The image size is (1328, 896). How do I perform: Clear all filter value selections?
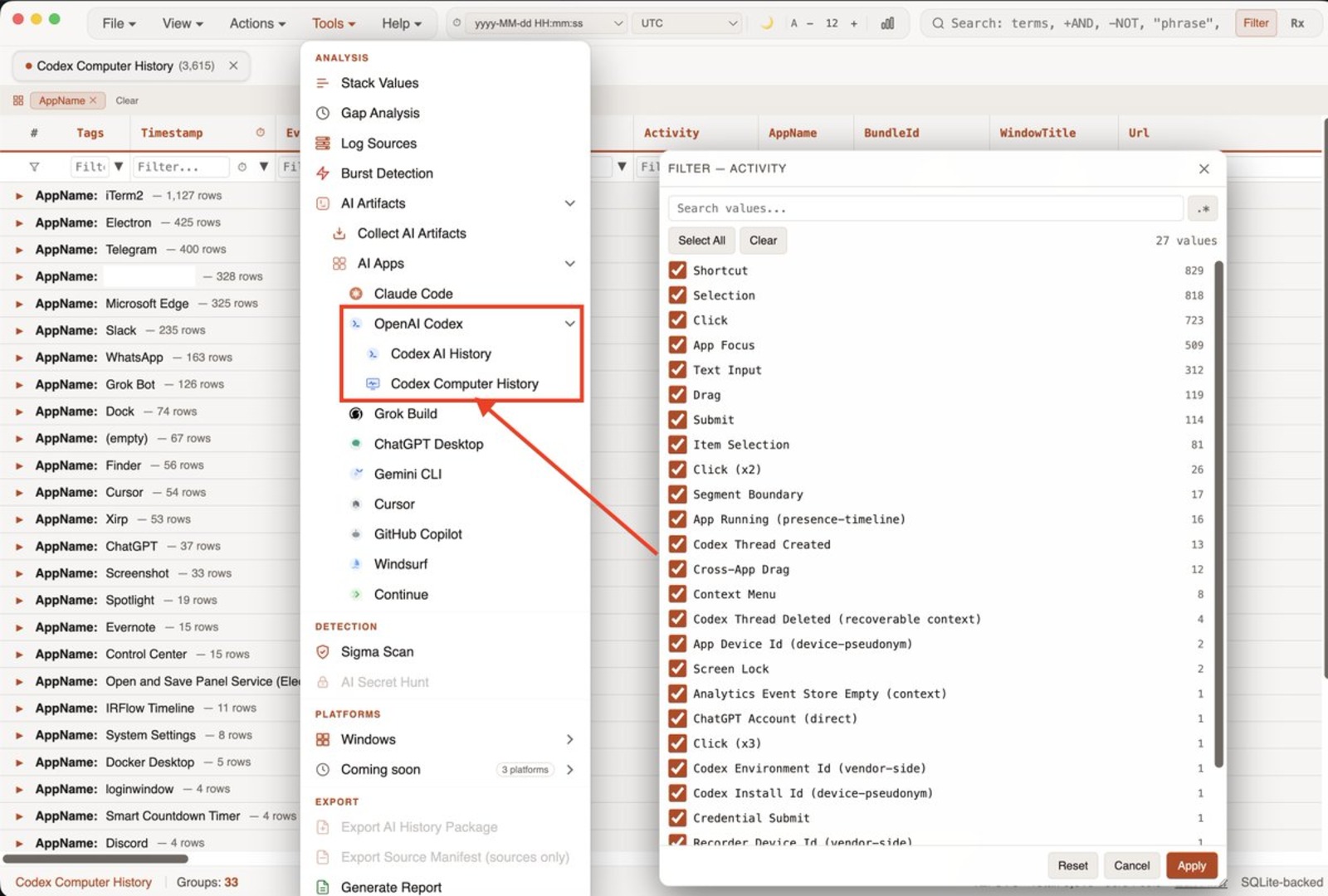point(763,241)
